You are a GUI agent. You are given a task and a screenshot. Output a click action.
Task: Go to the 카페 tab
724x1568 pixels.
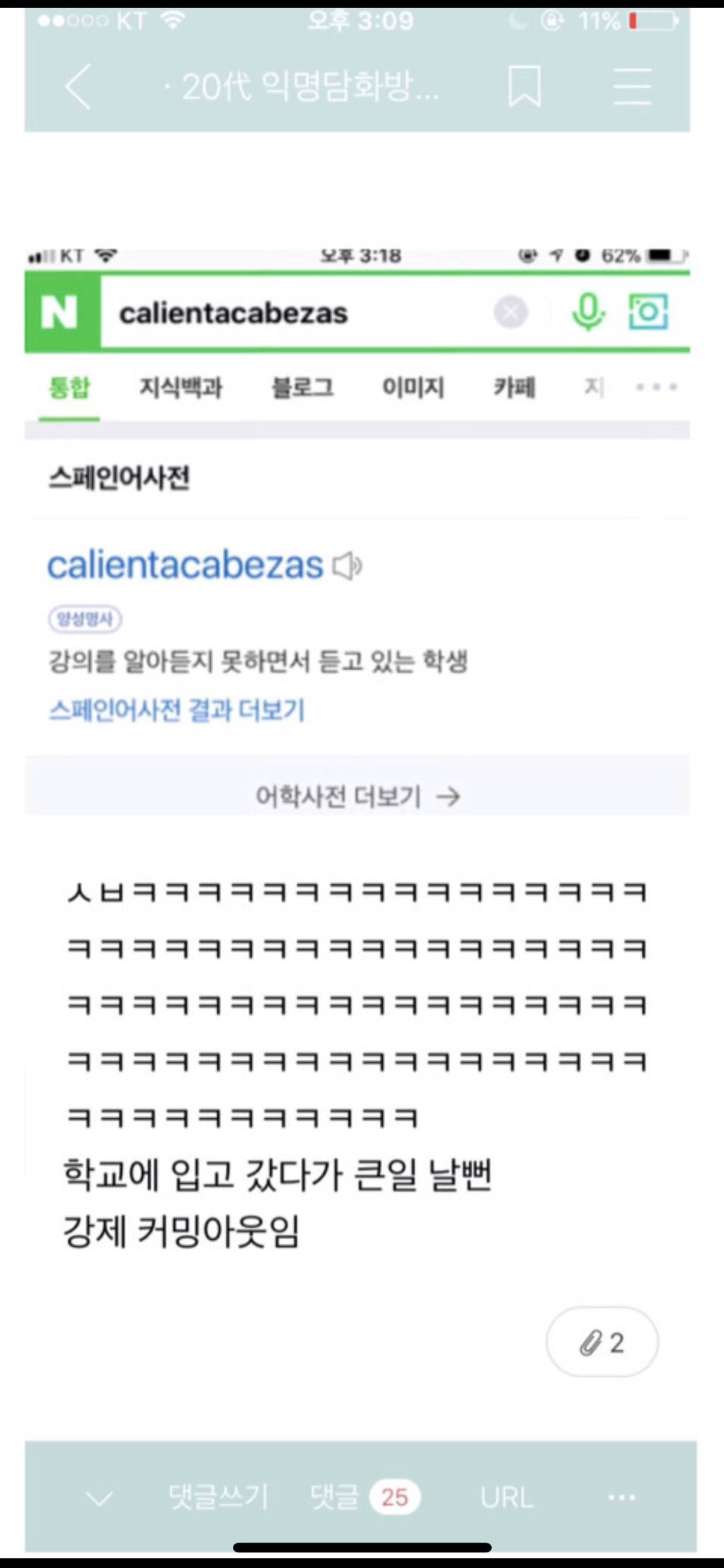point(515,387)
